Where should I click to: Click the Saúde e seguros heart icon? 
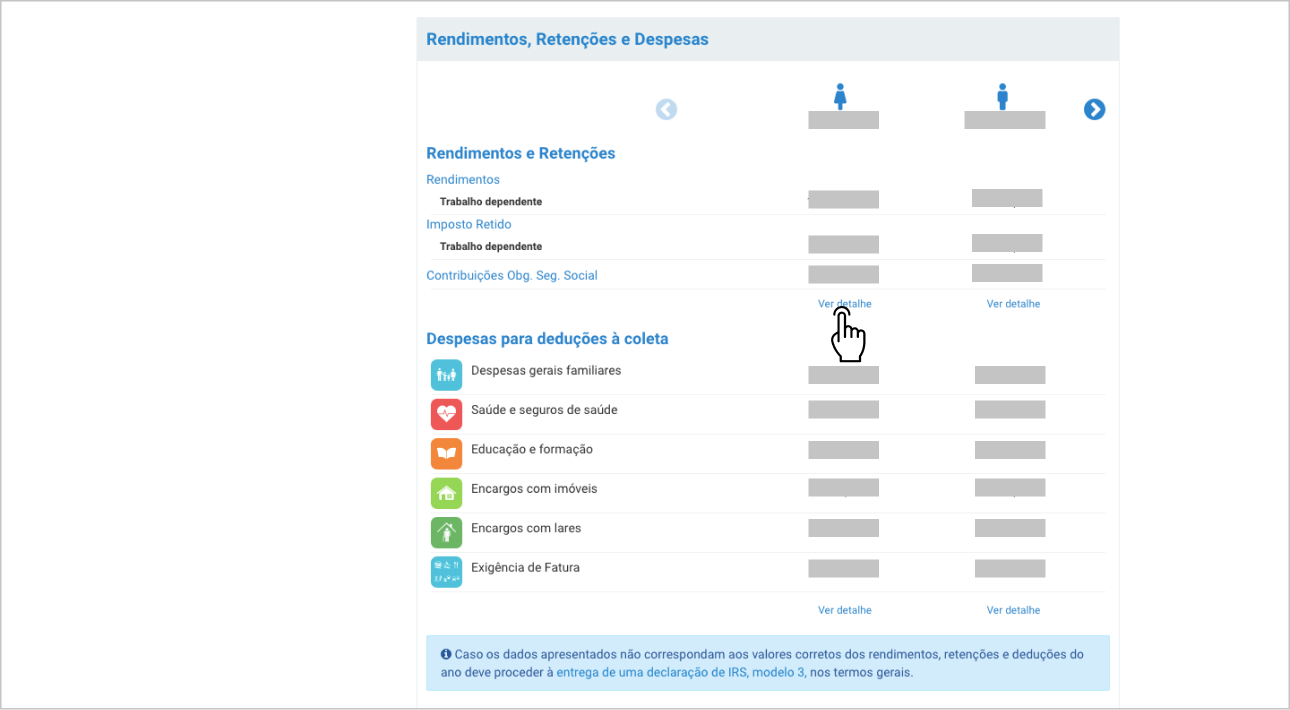click(x=446, y=414)
